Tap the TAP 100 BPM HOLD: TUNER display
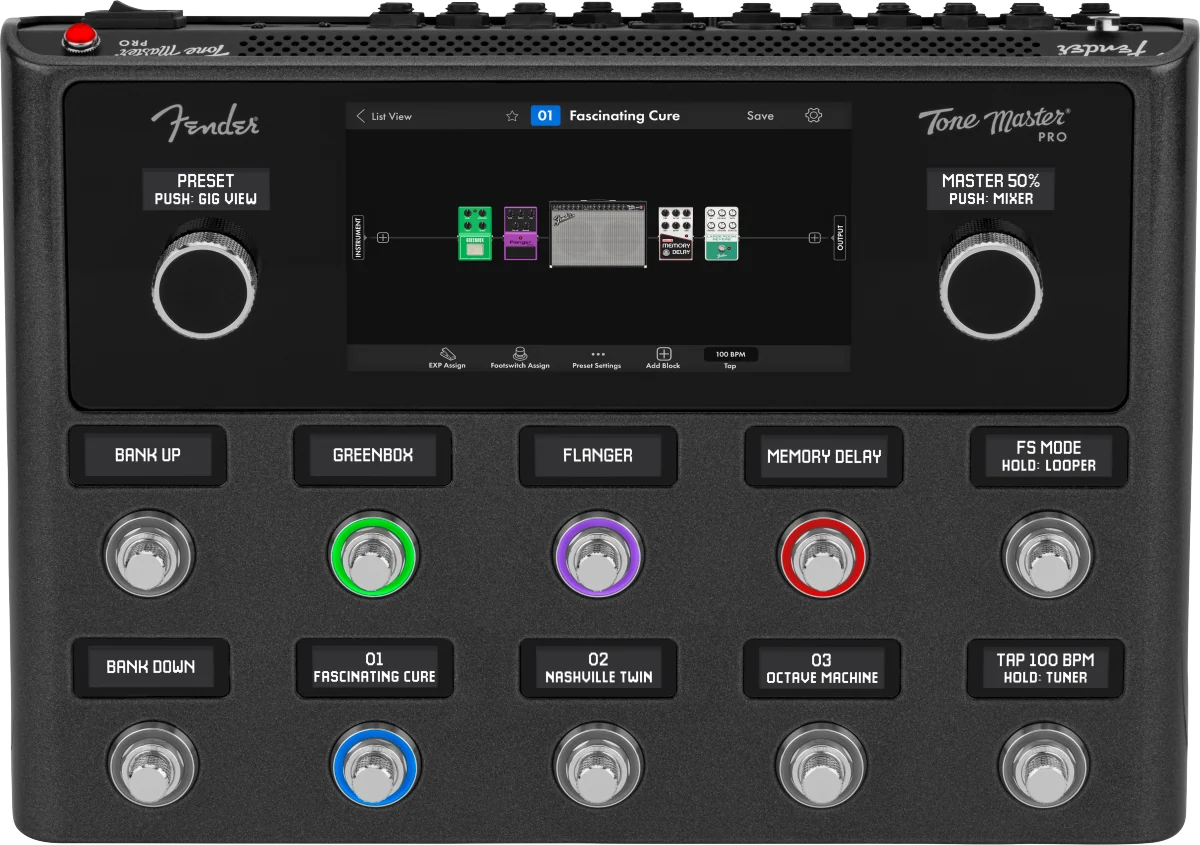The image size is (1200, 845). (x=1045, y=668)
